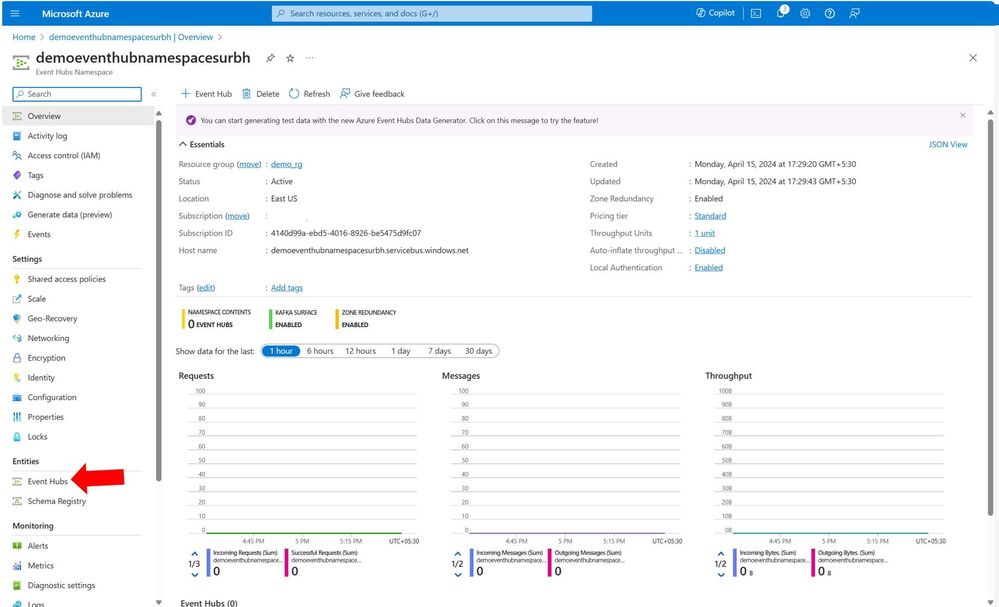Refresh the namespace overview
999x607 pixels.
[x=310, y=94]
